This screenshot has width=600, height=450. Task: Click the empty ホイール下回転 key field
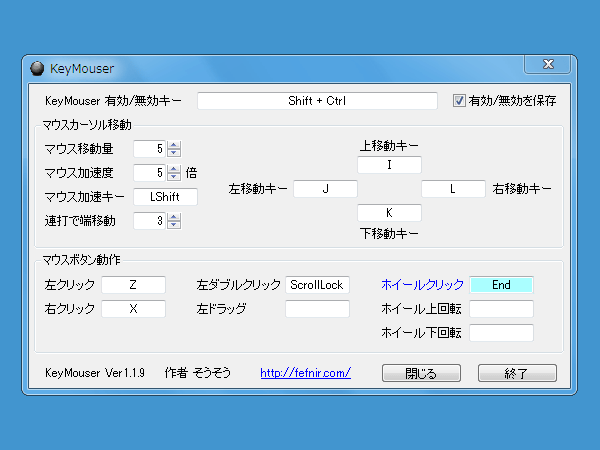coord(501,333)
